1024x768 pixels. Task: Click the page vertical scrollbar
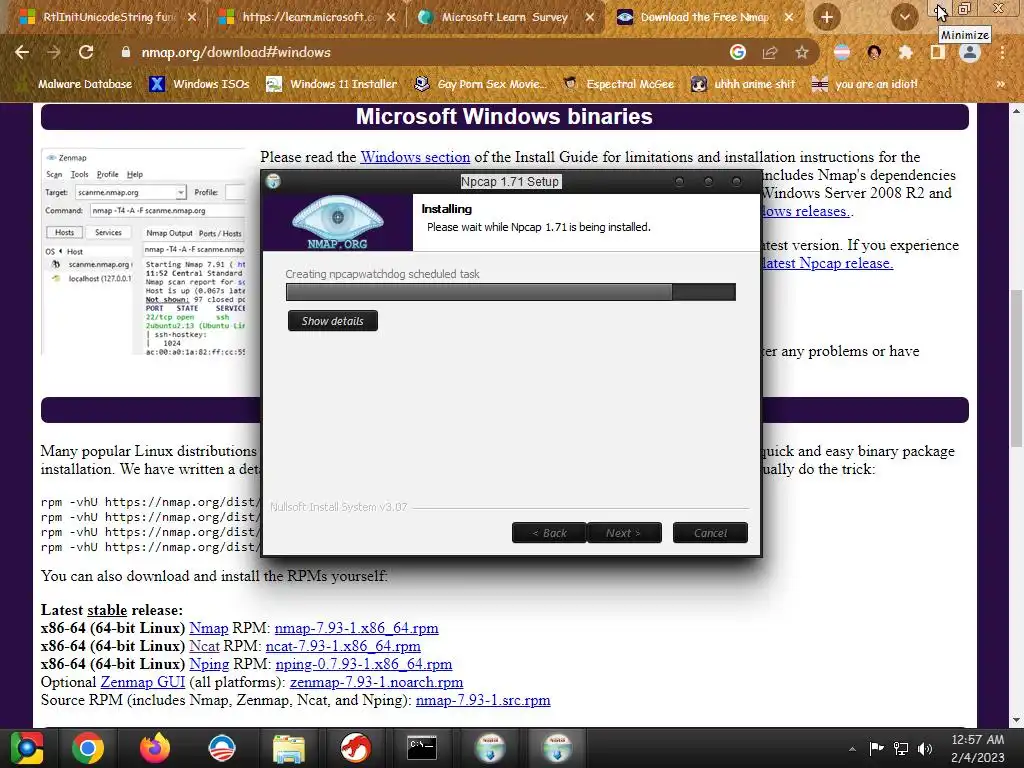click(1016, 368)
